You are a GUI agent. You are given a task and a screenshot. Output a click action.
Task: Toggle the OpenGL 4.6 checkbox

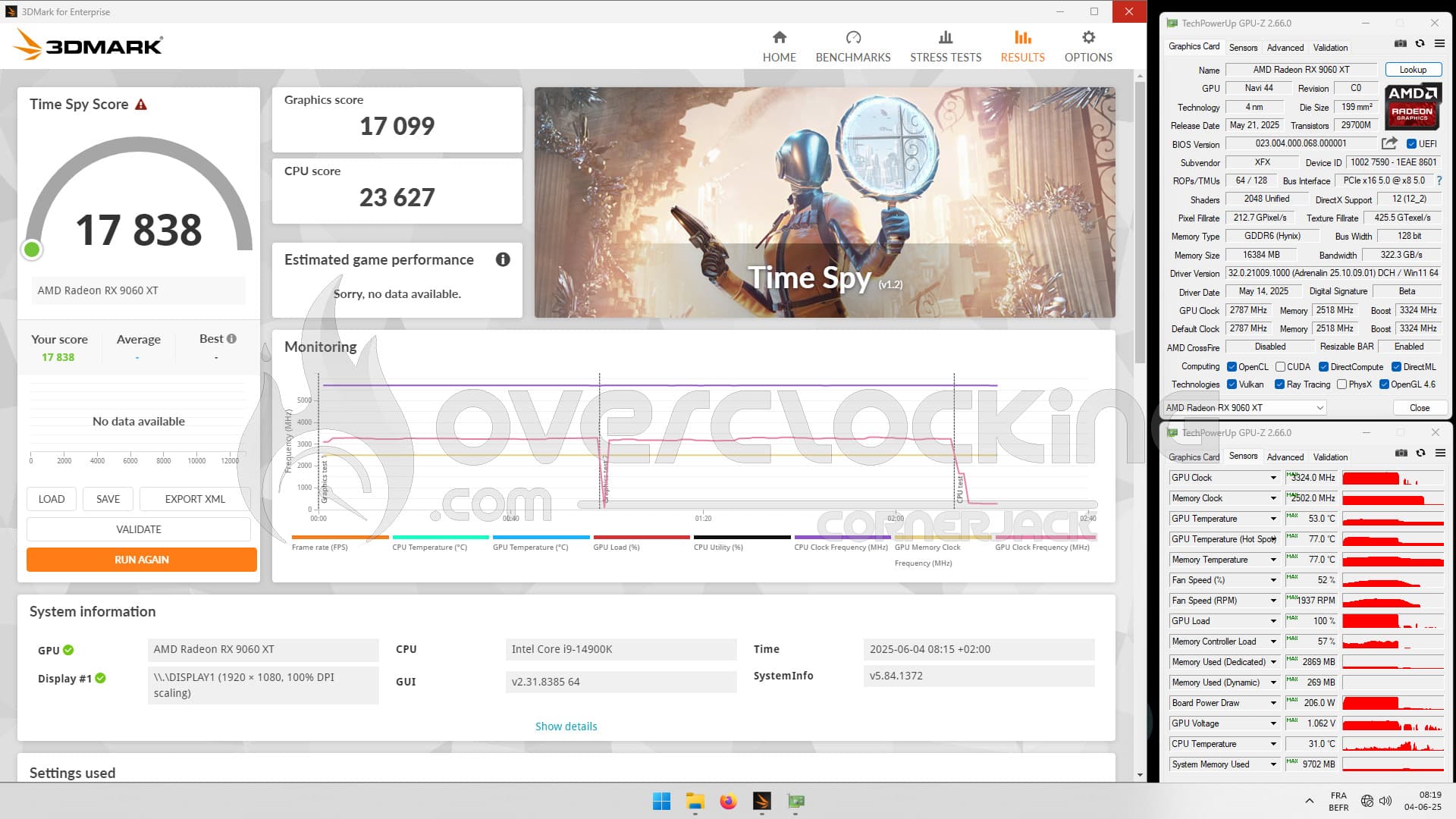pos(1384,384)
